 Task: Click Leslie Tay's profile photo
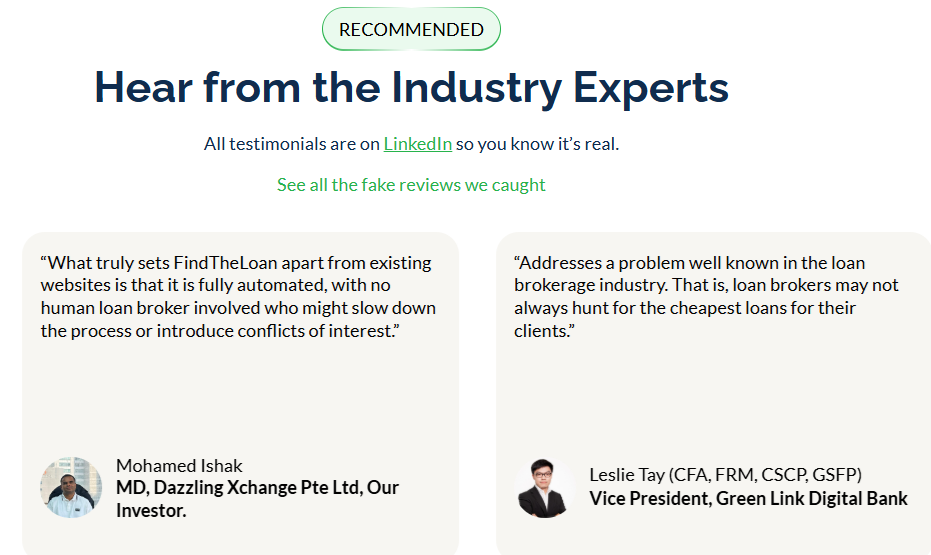544,488
